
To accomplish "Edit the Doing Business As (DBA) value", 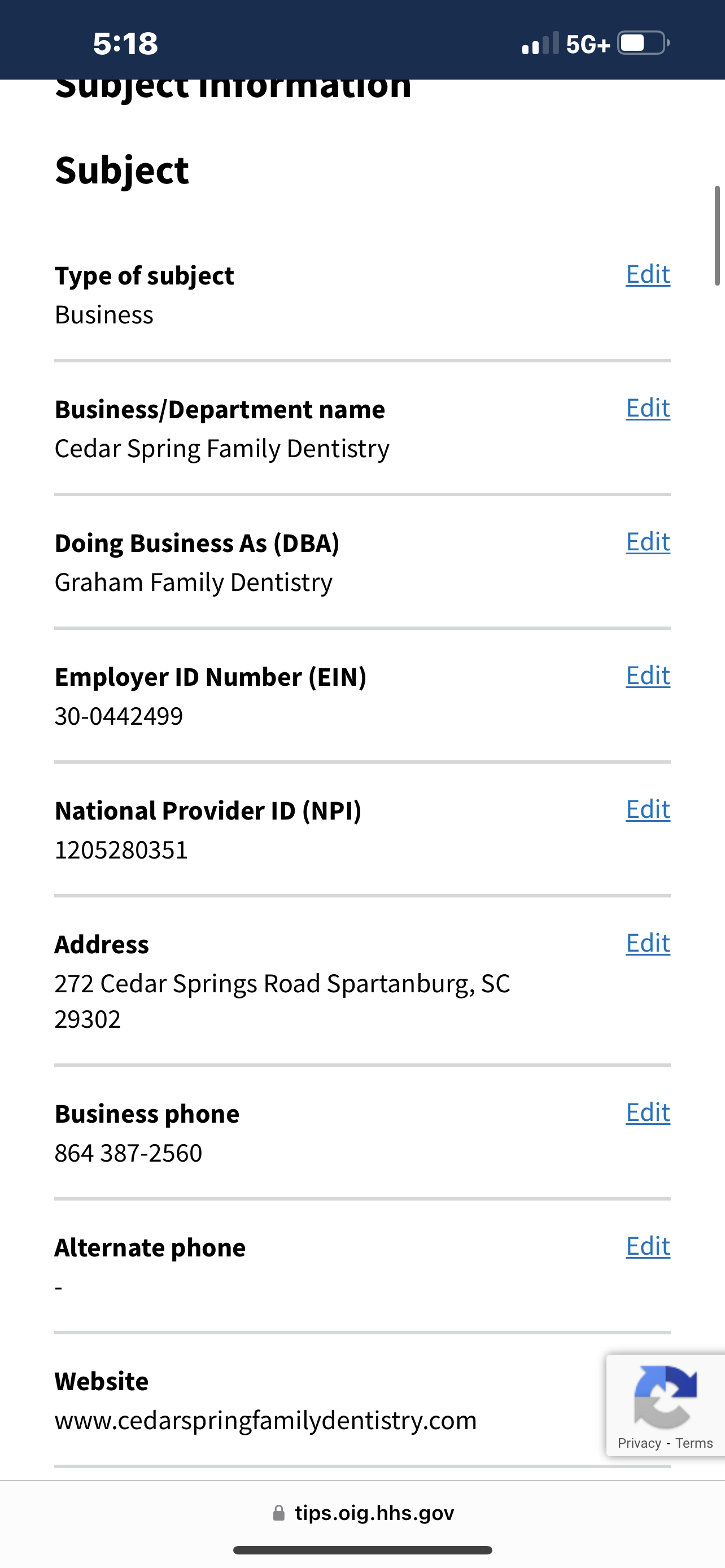I will click(648, 542).
